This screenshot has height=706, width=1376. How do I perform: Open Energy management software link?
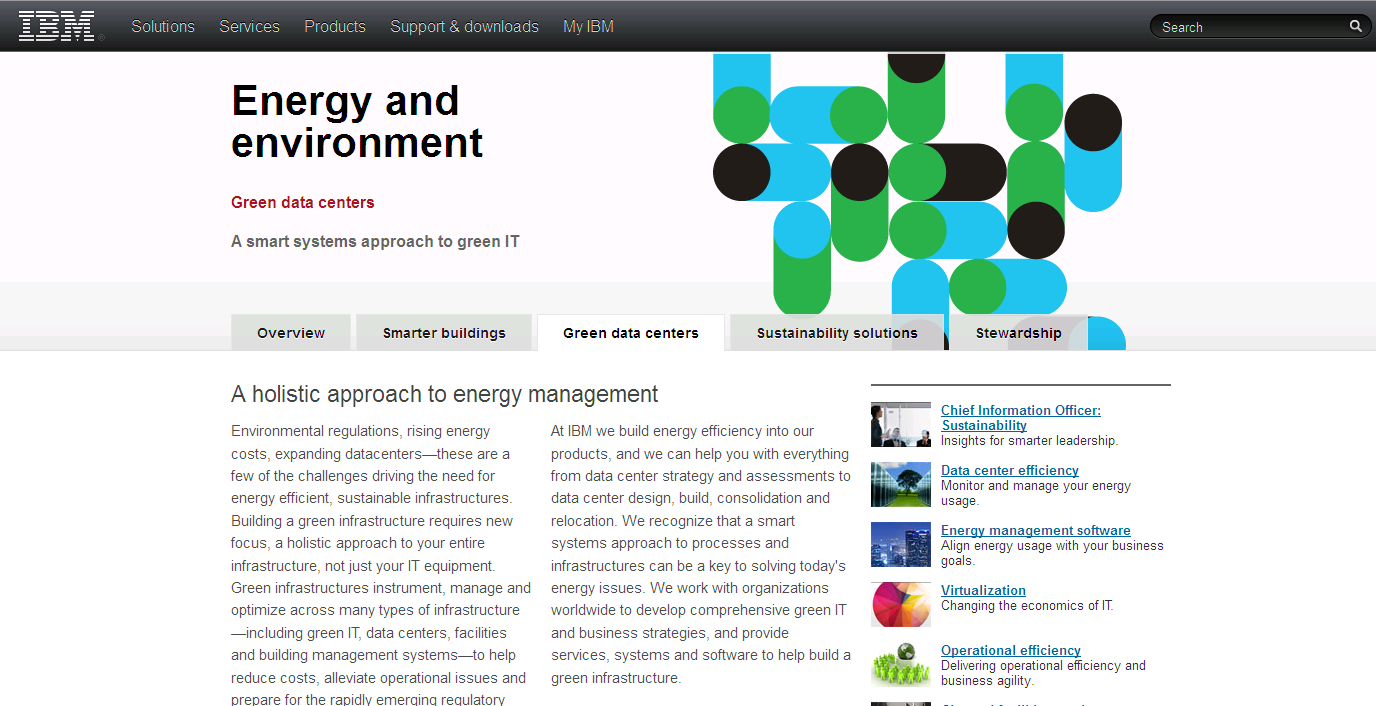1036,530
